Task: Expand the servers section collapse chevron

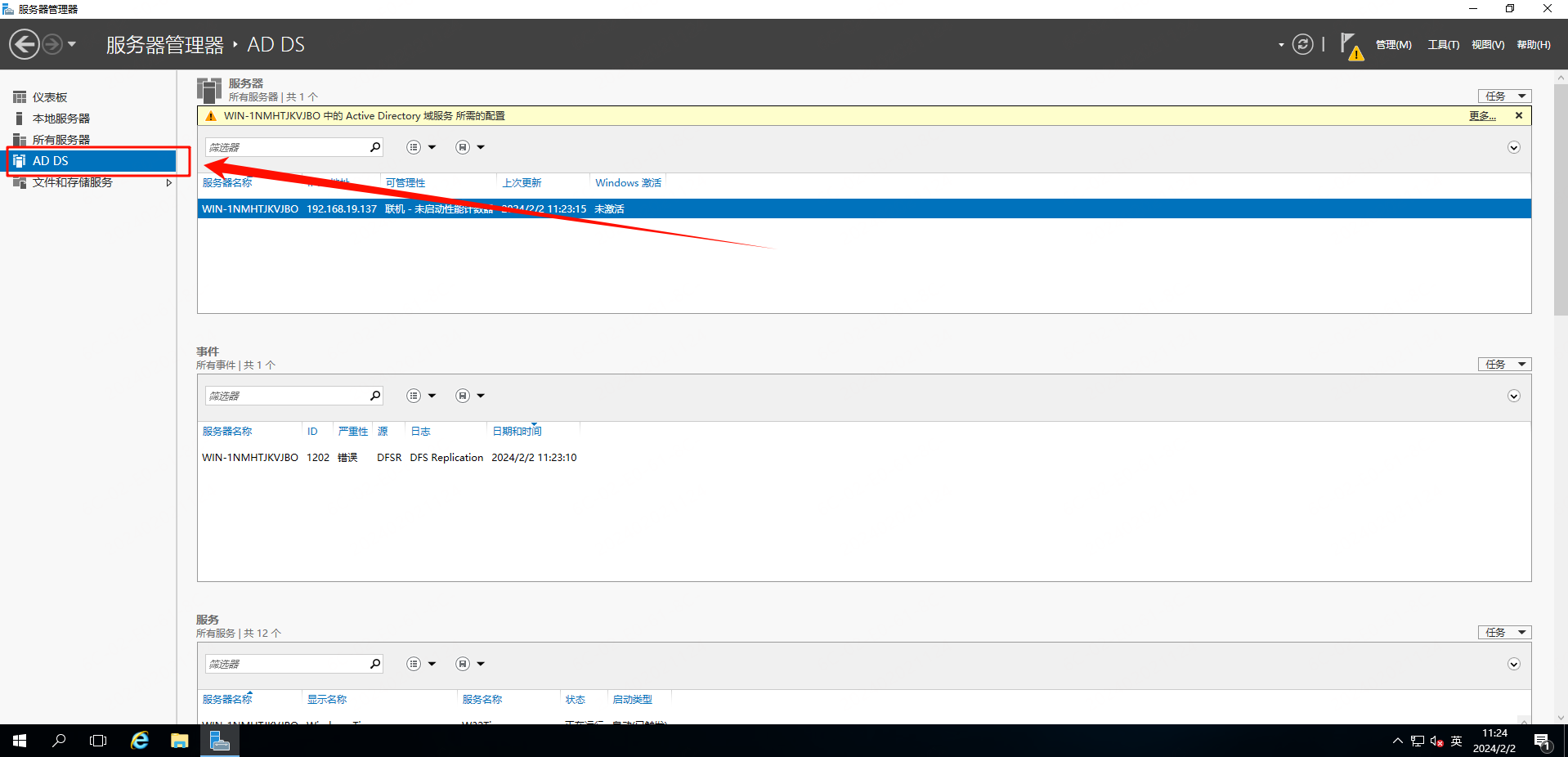Action: point(1513,147)
